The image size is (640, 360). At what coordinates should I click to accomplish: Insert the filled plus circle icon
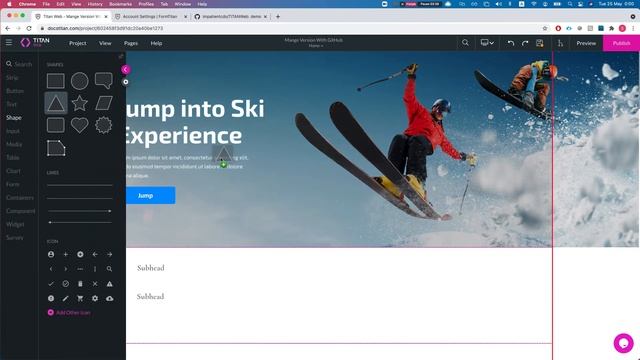(x=80, y=254)
